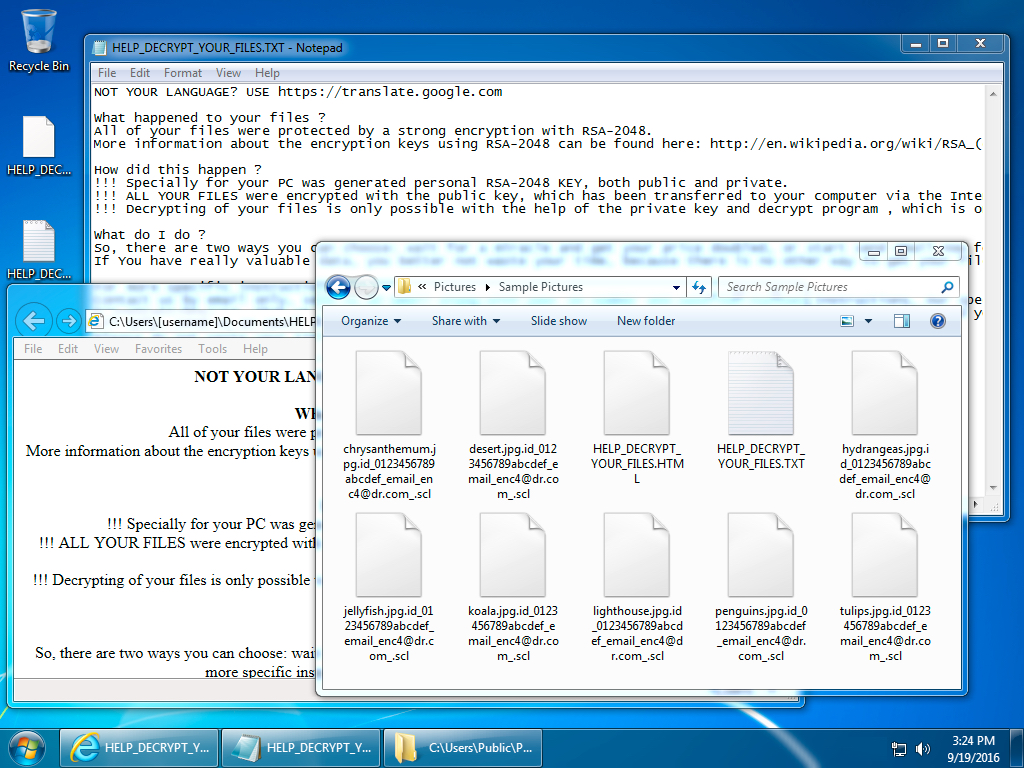Click the network icon in system tray

click(x=899, y=749)
